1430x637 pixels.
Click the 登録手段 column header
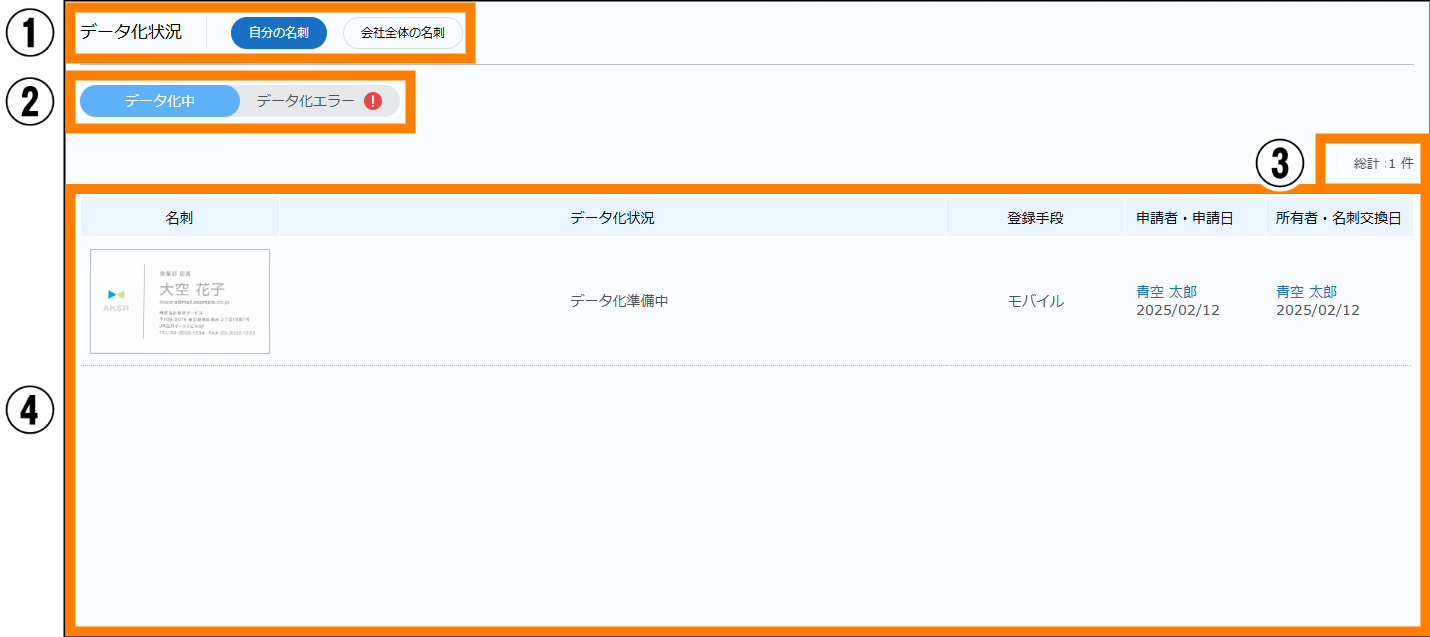[1035, 217]
